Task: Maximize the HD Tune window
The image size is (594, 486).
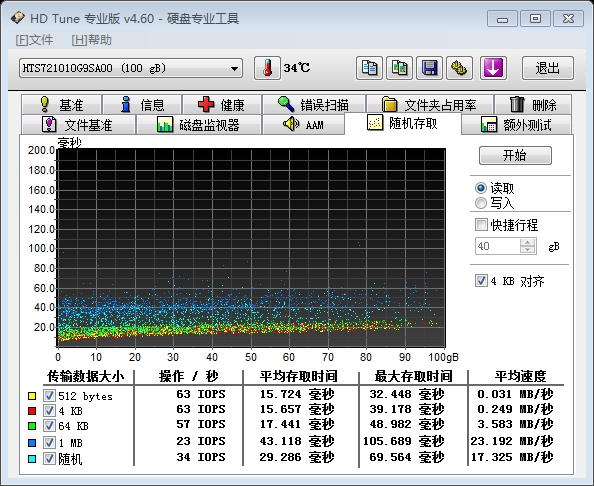Action: [535, 18]
